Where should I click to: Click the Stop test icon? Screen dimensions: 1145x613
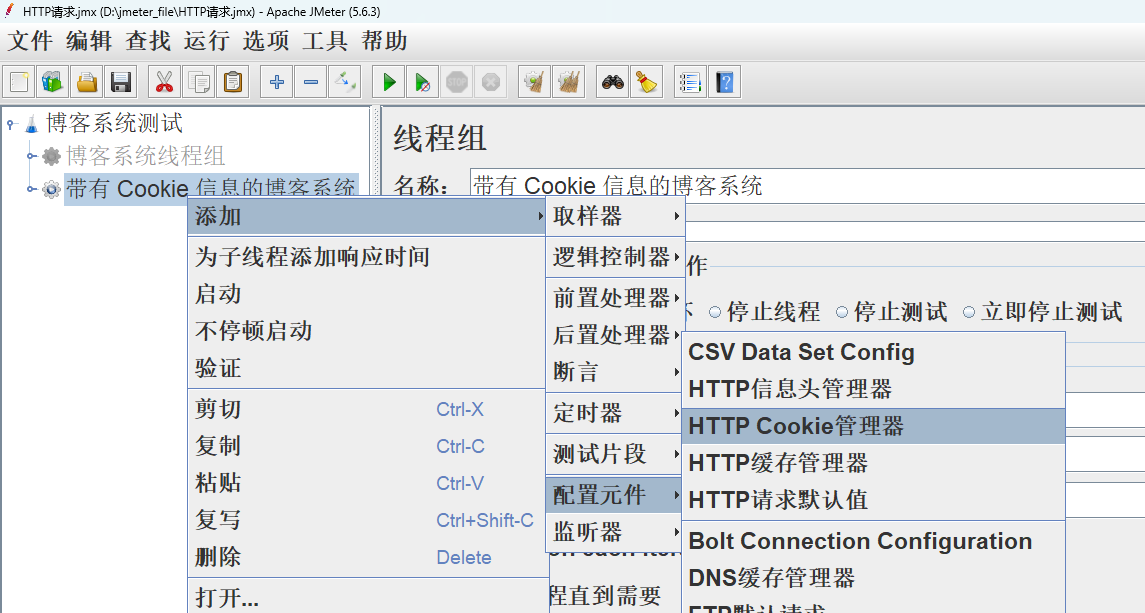click(456, 82)
